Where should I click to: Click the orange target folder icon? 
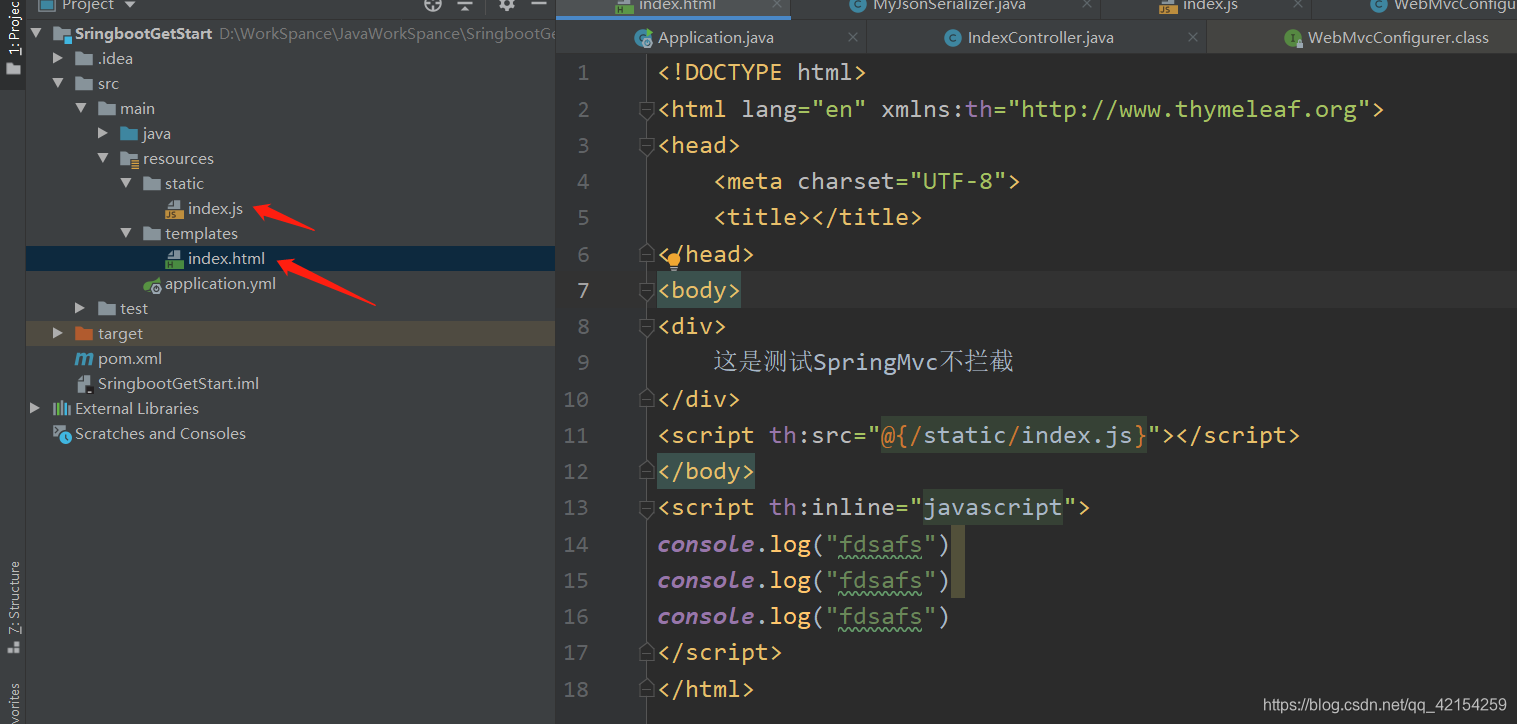click(84, 334)
